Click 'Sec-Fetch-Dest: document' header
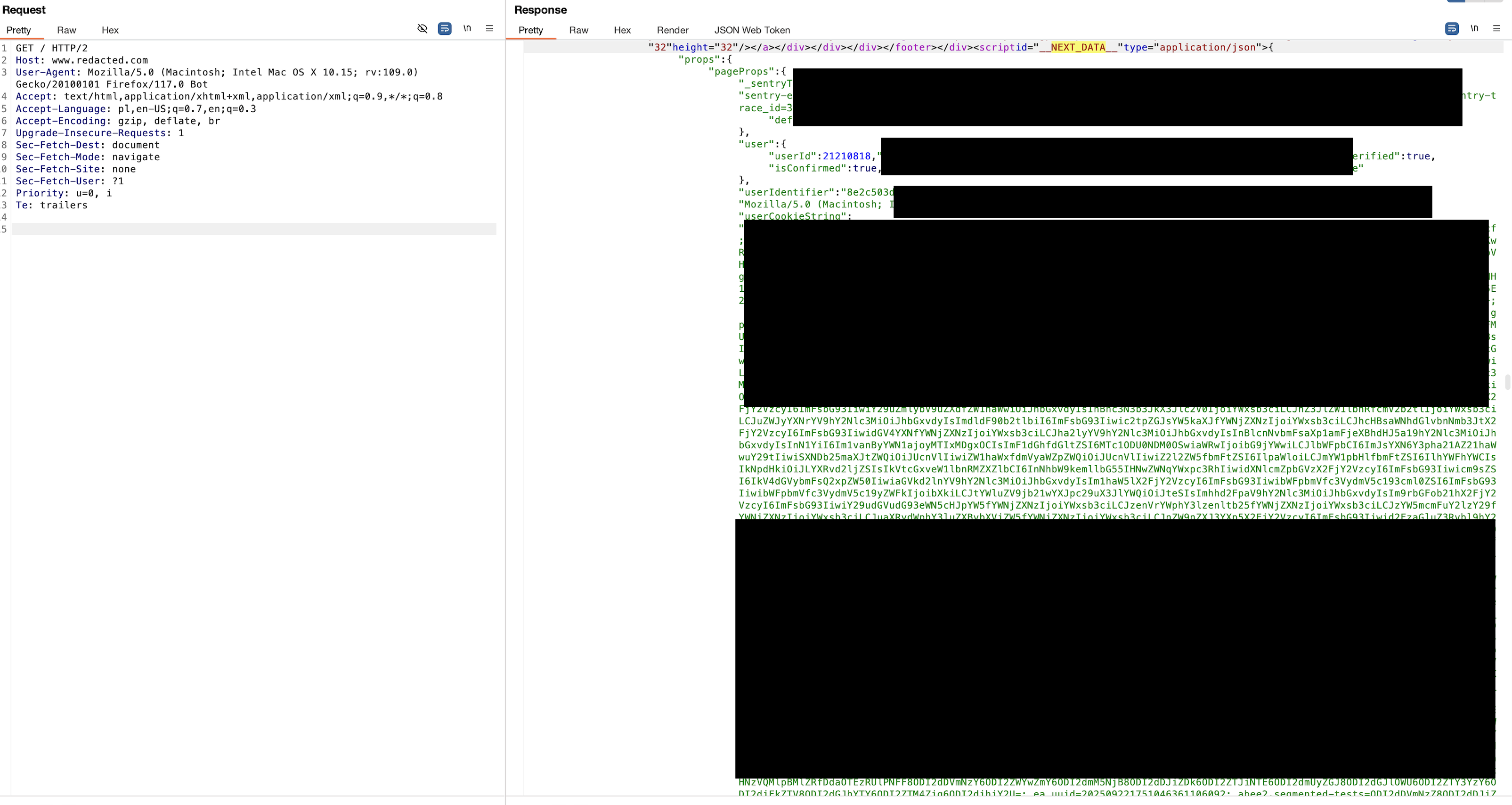1512x805 pixels. click(x=88, y=145)
